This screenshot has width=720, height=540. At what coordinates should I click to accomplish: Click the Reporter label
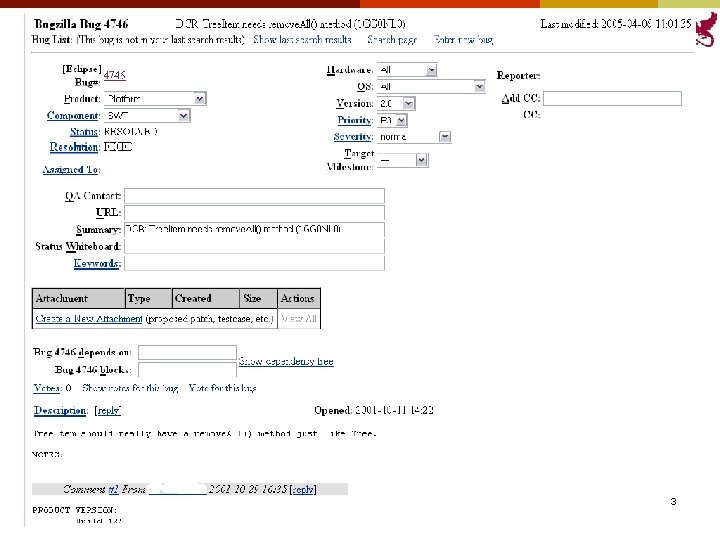coord(518,75)
